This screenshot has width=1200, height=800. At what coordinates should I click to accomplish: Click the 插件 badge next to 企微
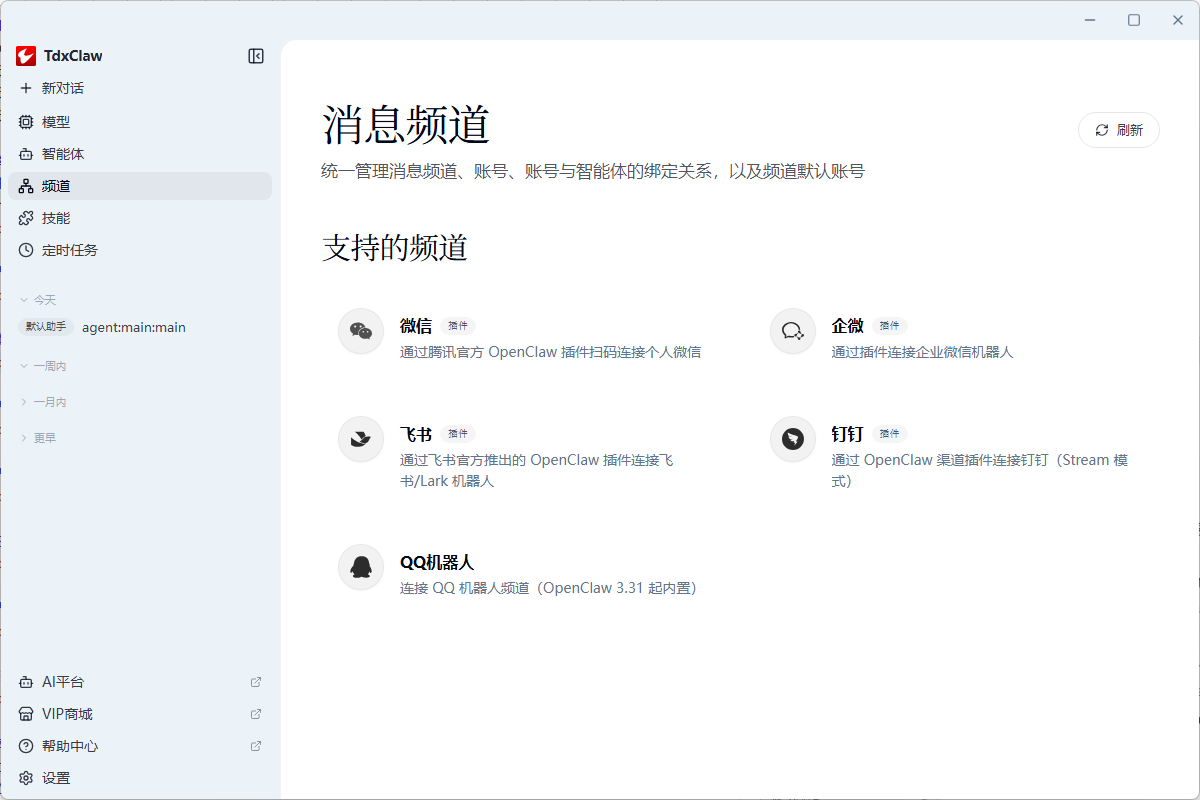(890, 326)
